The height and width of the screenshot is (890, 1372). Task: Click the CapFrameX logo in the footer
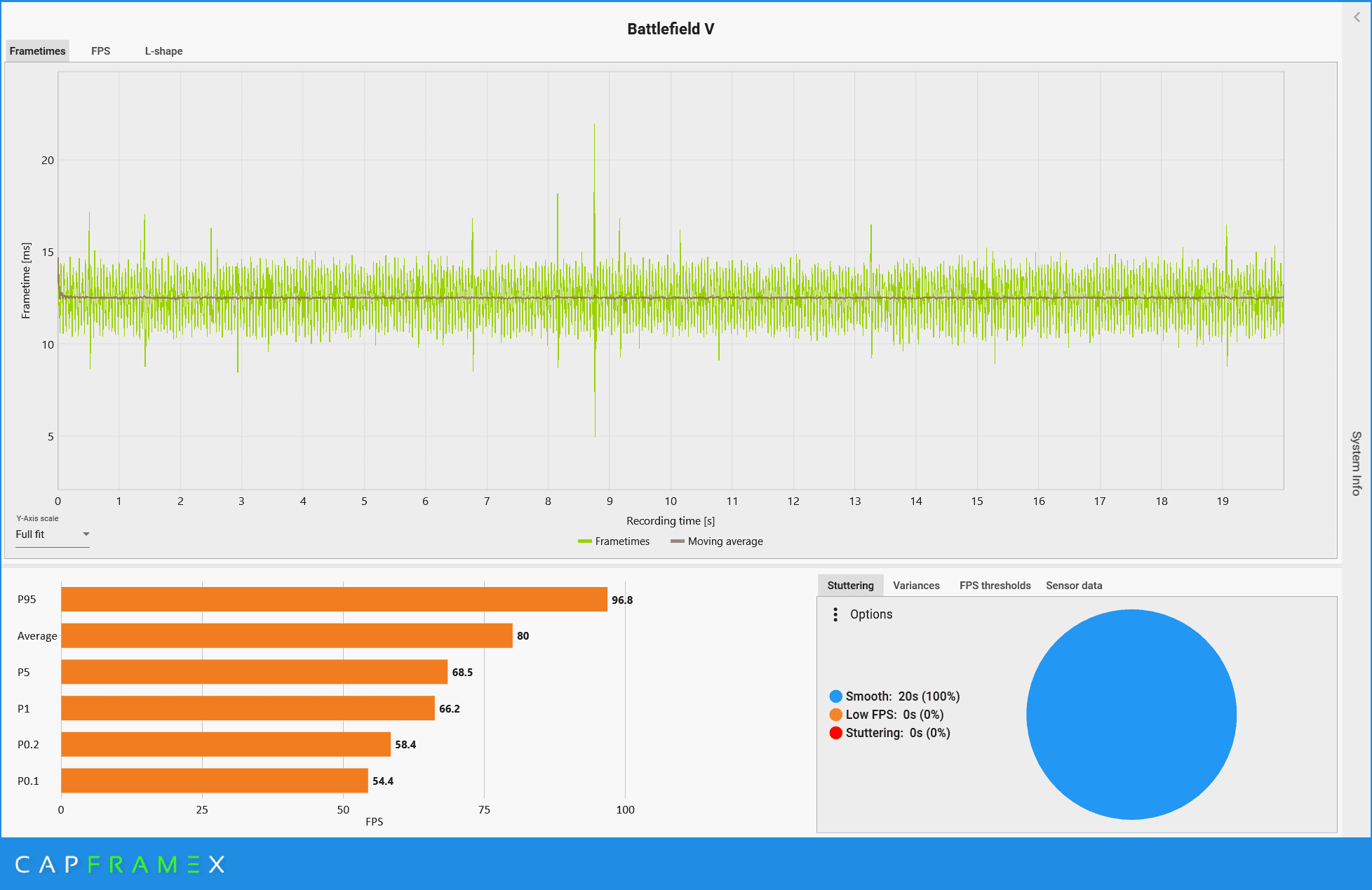tap(120, 865)
